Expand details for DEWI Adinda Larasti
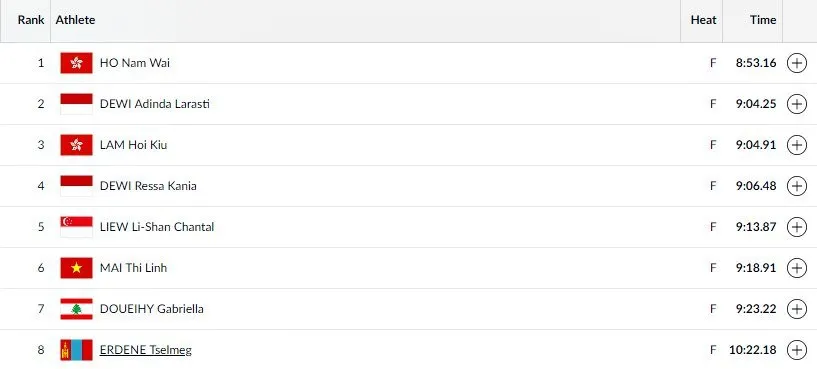This screenshot has width=817, height=369. click(797, 104)
